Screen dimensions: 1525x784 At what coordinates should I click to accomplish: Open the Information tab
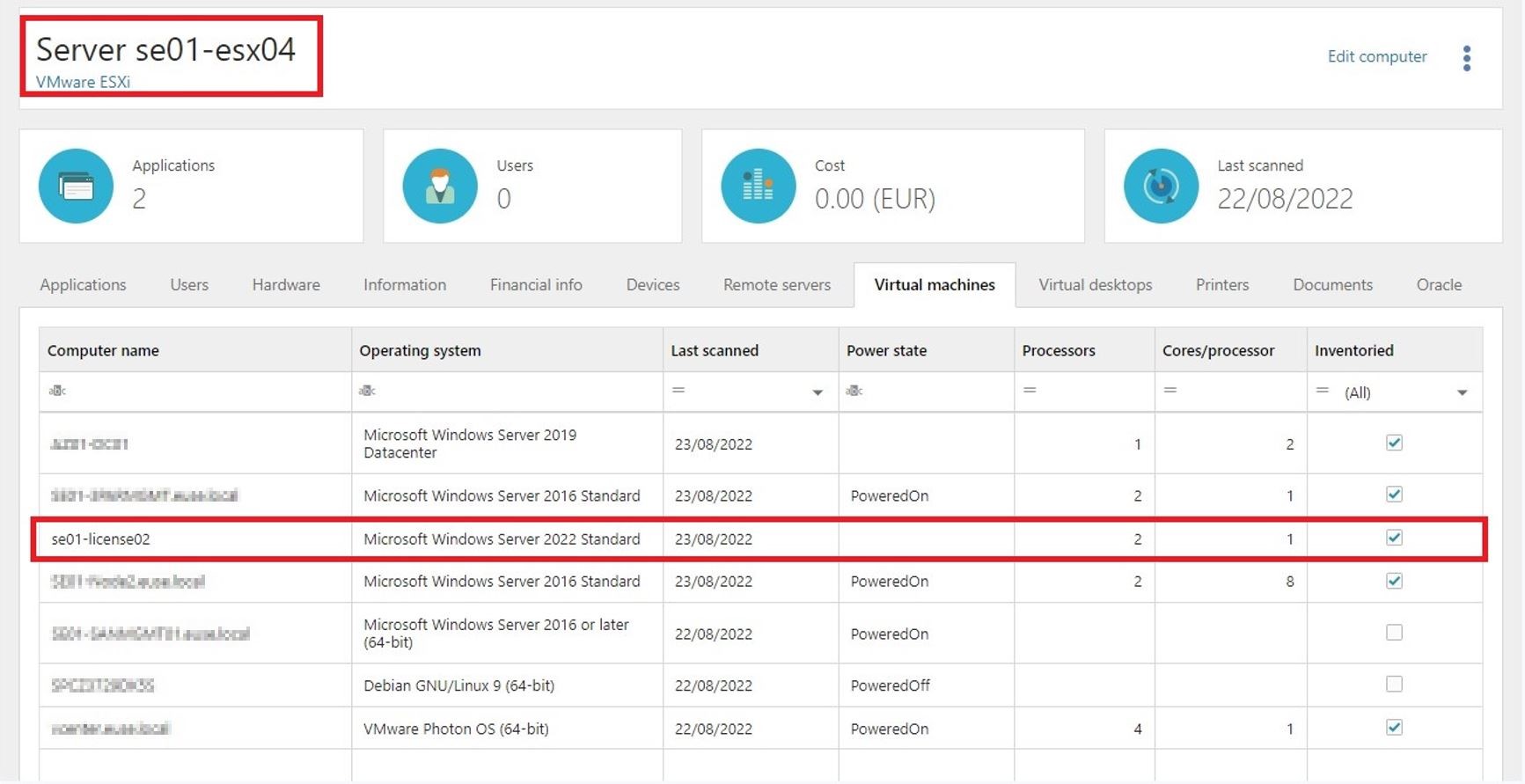[405, 285]
